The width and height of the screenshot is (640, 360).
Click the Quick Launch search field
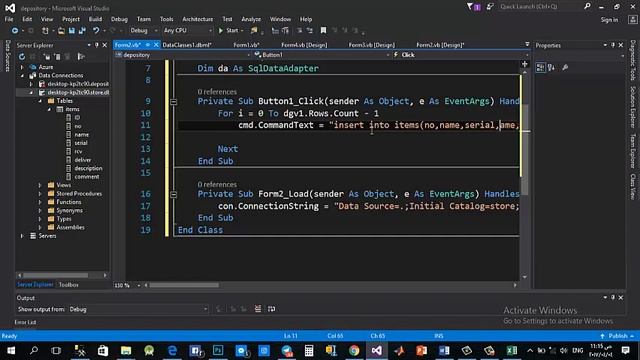(x=540, y=7)
